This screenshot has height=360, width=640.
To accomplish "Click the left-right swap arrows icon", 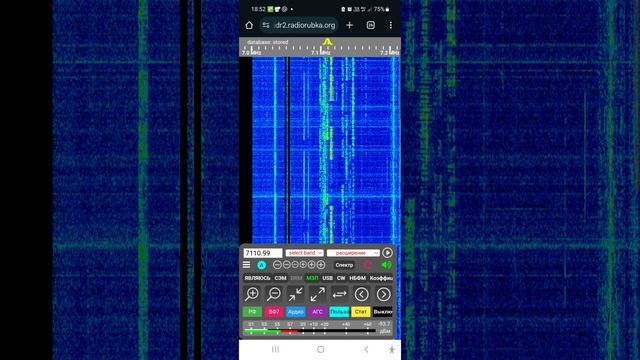I will pyautogui.click(x=340, y=294).
